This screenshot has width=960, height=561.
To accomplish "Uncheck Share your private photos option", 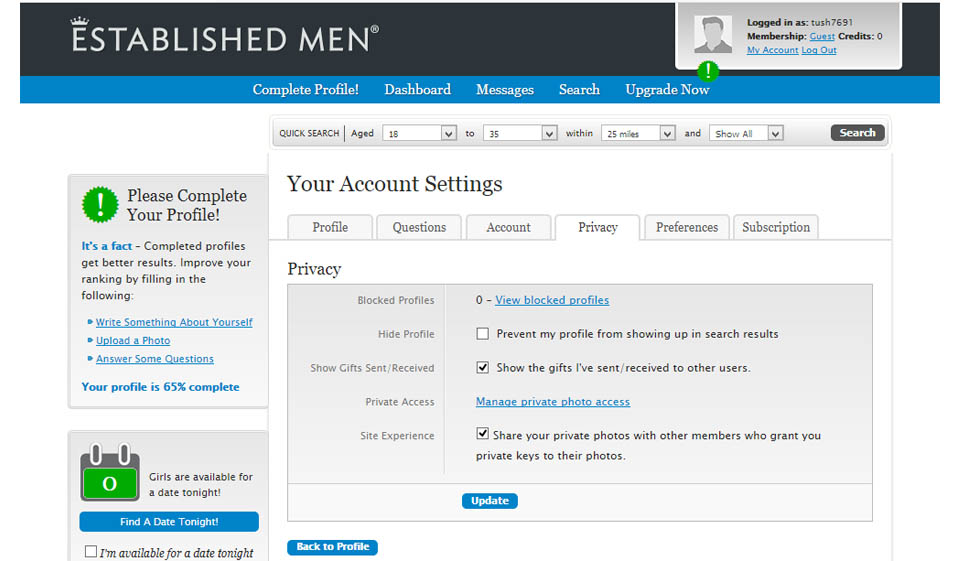I will [x=483, y=434].
